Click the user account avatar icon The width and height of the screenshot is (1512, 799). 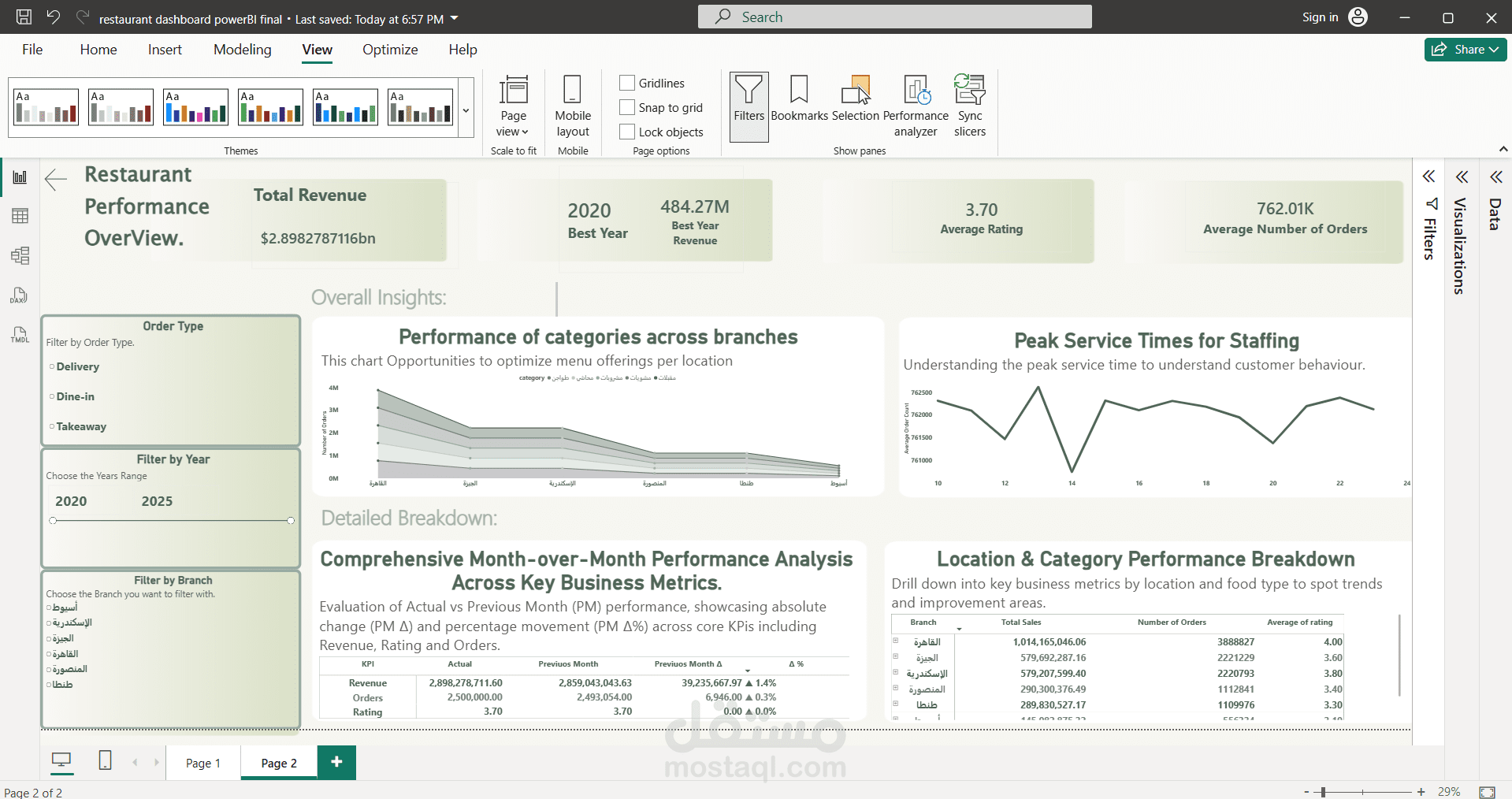[1358, 17]
